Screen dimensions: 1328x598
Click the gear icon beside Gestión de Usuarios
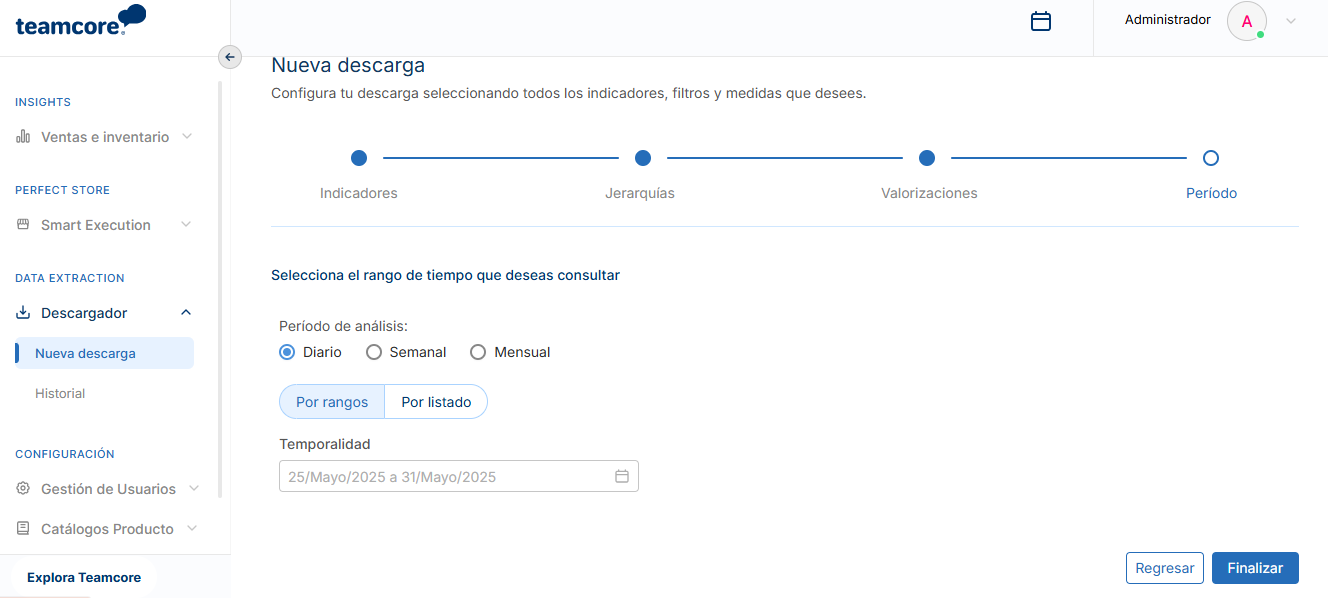[23, 489]
